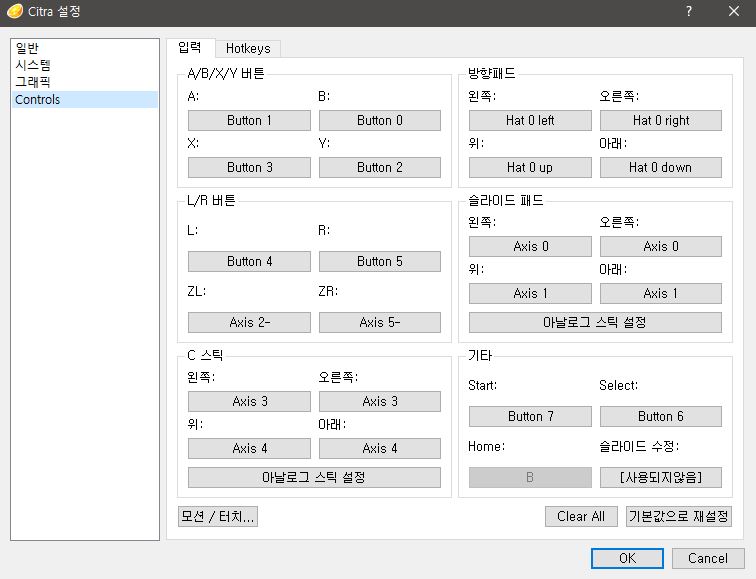The width and height of the screenshot is (756, 579).
Task: Click the Citra lemon icon in title bar
Action: [14, 11]
